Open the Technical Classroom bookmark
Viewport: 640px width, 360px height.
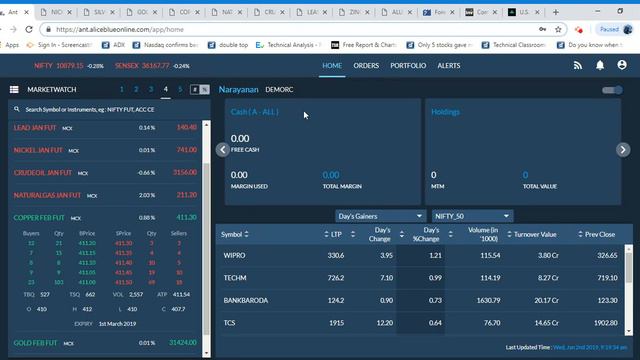tap(513, 45)
